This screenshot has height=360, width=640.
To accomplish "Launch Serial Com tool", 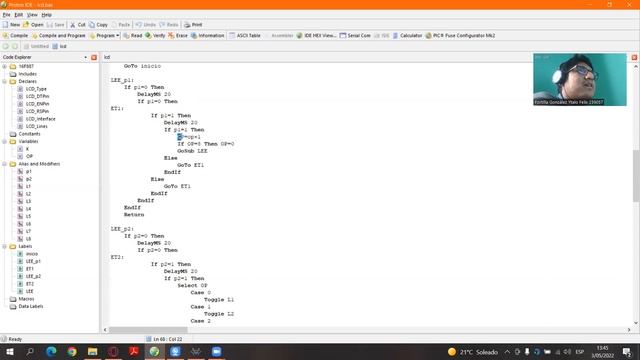I will point(355,36).
